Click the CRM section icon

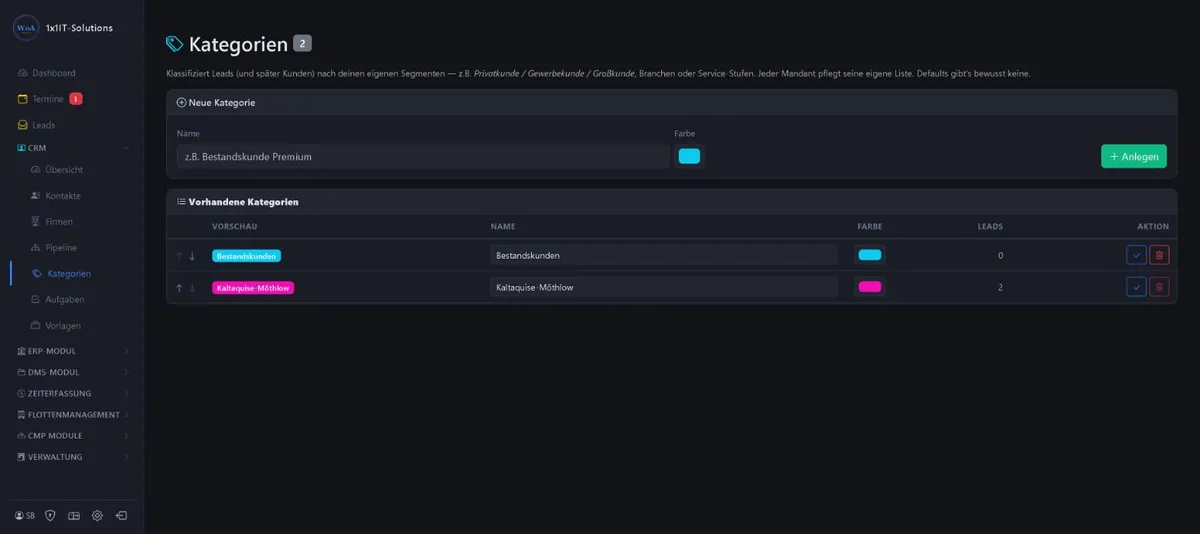point(21,148)
